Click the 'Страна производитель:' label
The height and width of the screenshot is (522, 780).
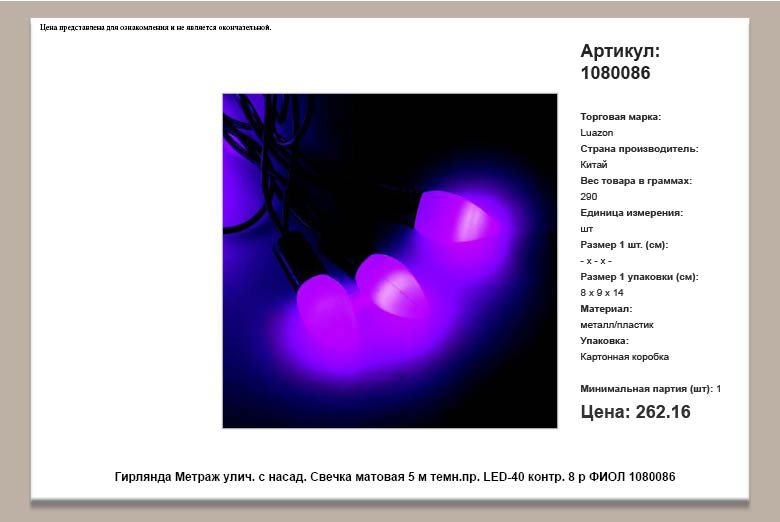tap(639, 149)
